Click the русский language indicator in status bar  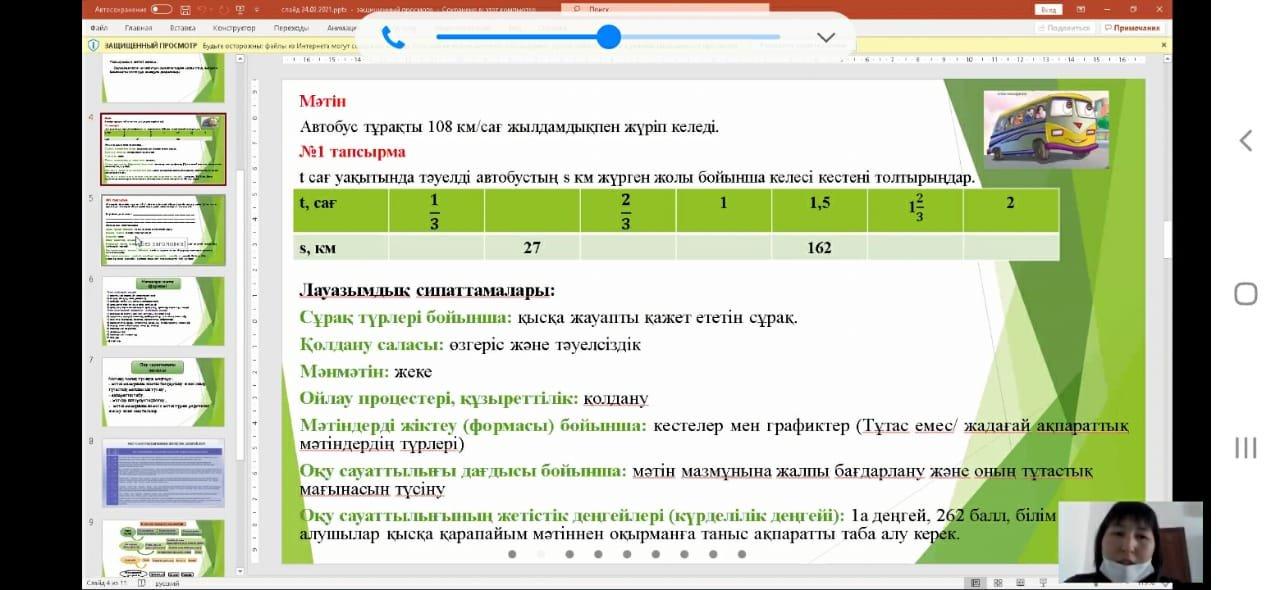click(166, 583)
